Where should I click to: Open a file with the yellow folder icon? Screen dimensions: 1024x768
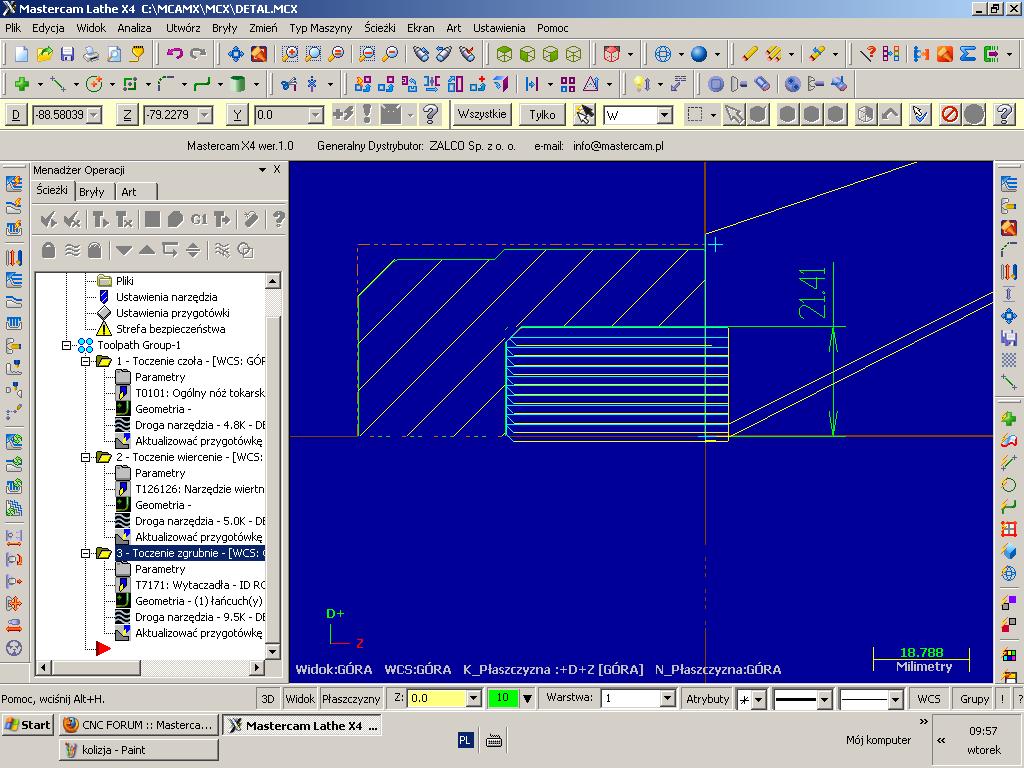click(44, 54)
